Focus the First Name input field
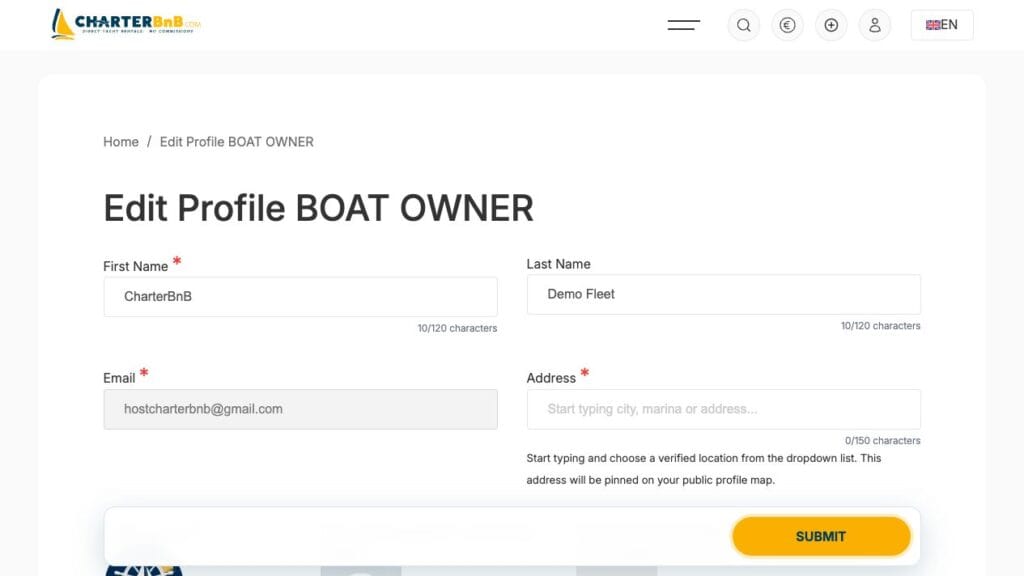 pyautogui.click(x=300, y=296)
